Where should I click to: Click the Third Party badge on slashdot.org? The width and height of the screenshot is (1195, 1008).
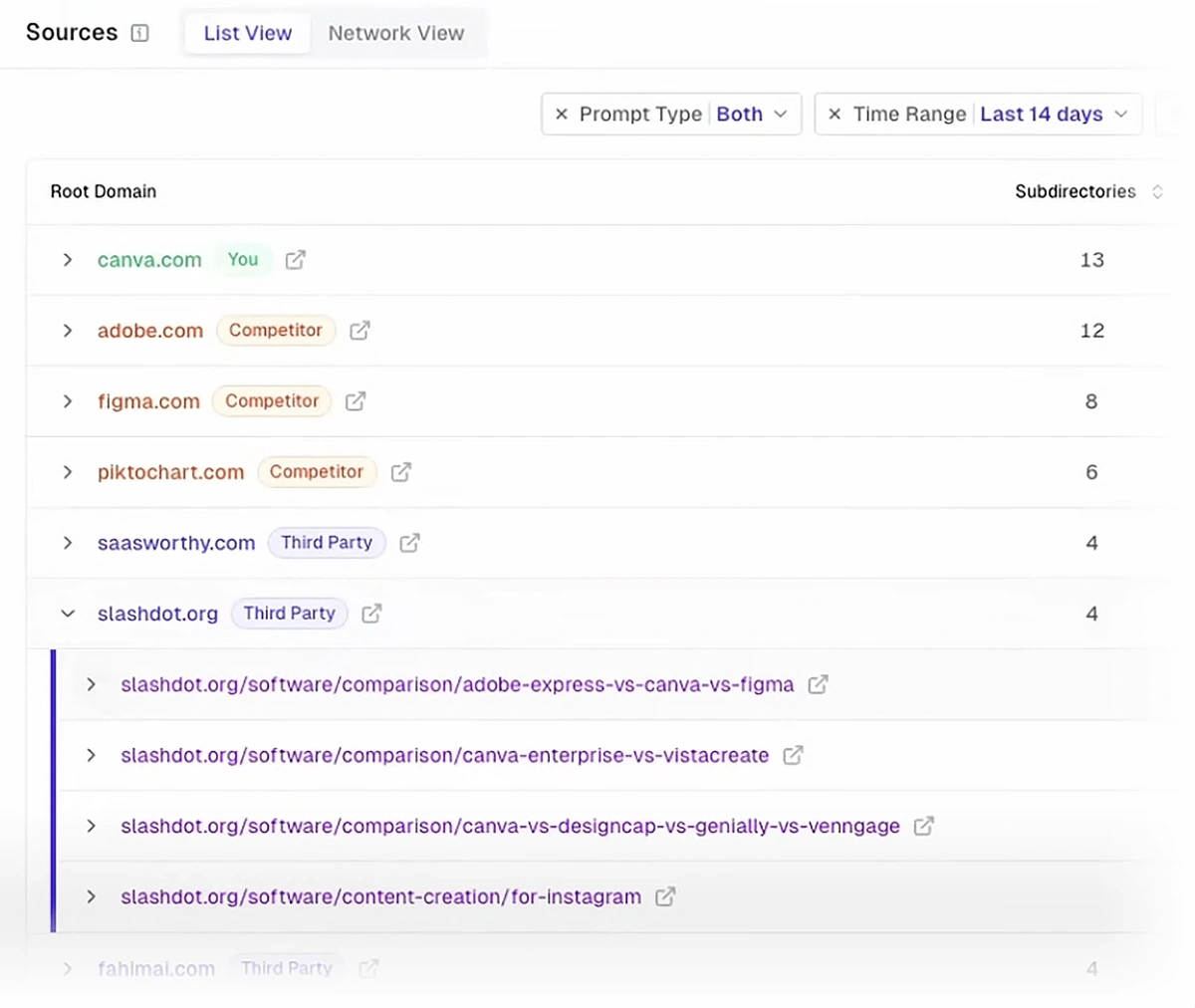pos(290,614)
